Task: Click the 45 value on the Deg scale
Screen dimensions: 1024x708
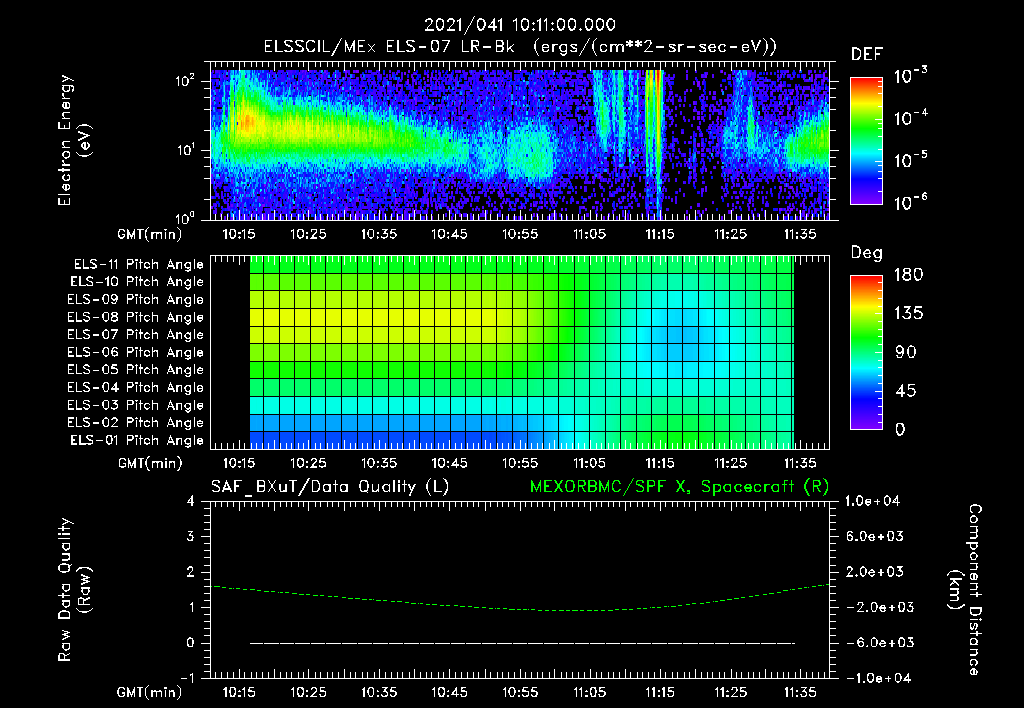Action: [x=906, y=391]
